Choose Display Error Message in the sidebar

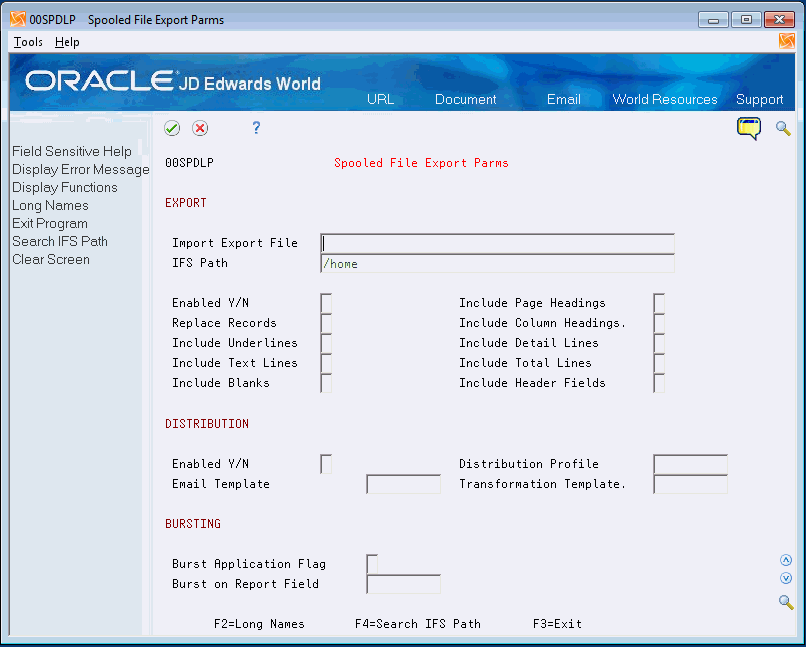click(81, 169)
